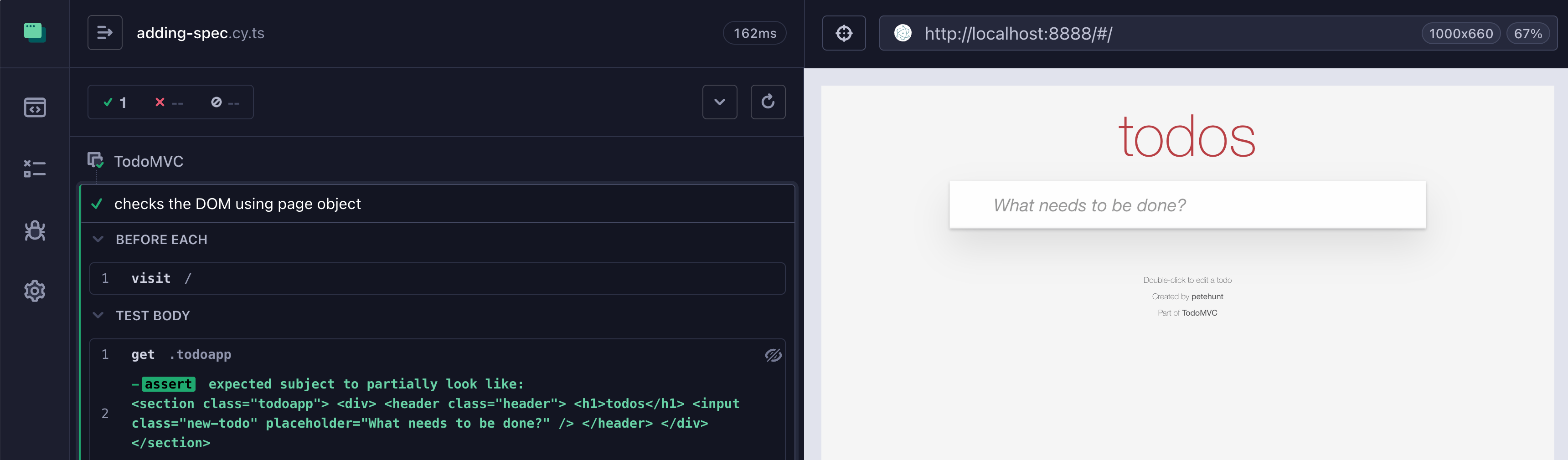
Task: Collapse the 'checks the DOM using page object' test
Action: click(x=438, y=204)
